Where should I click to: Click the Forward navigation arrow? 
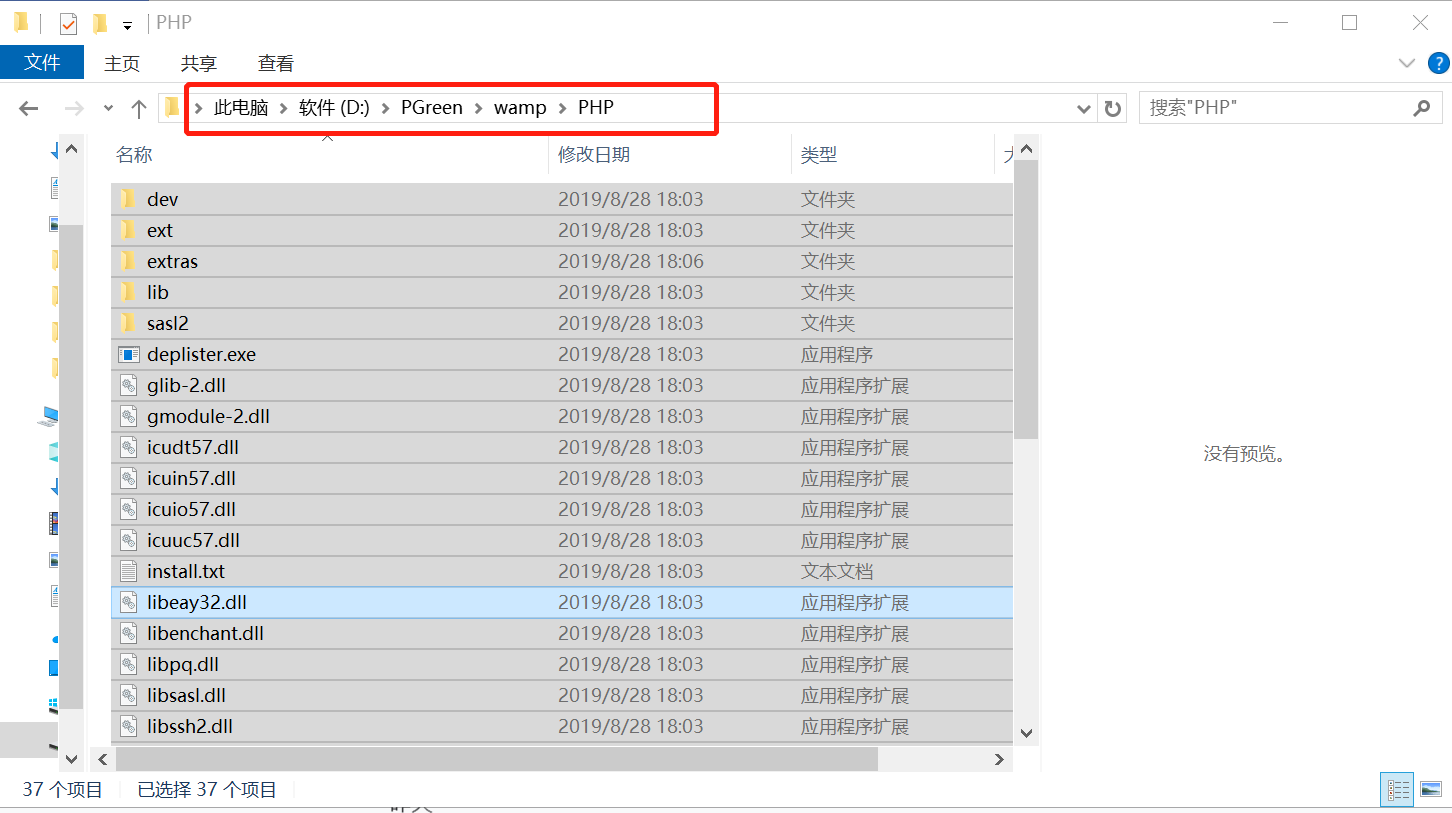[x=73, y=109]
